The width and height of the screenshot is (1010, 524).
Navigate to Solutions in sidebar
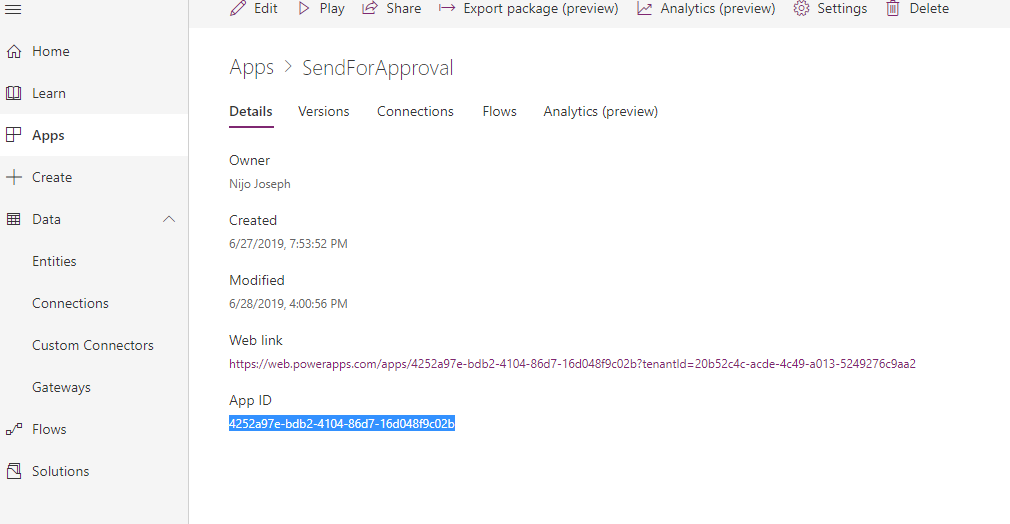(60, 471)
